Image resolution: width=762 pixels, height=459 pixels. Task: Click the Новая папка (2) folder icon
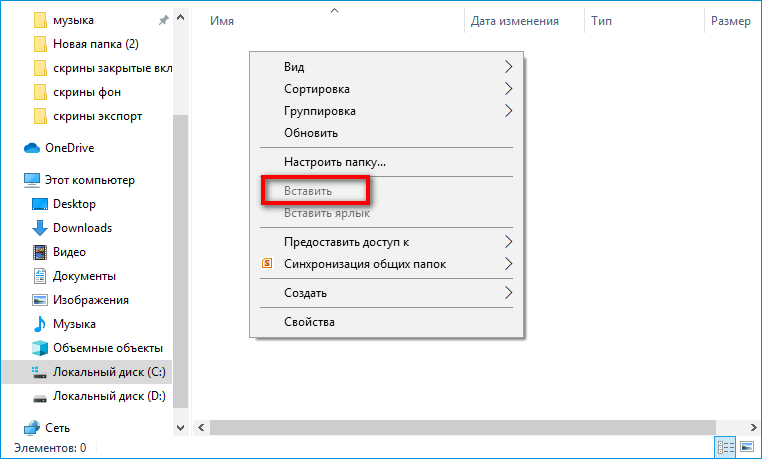(40, 44)
